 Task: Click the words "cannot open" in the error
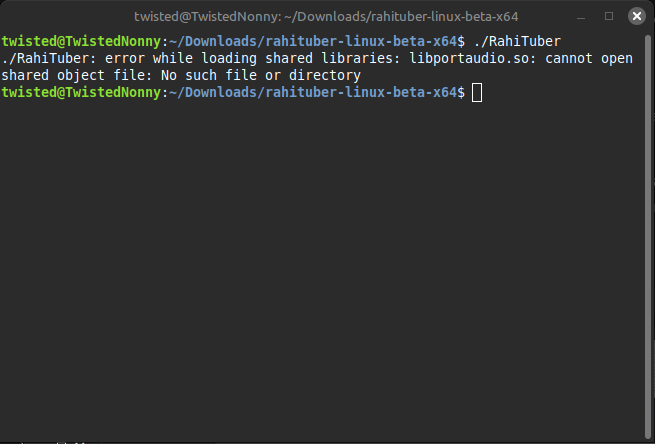589,58
